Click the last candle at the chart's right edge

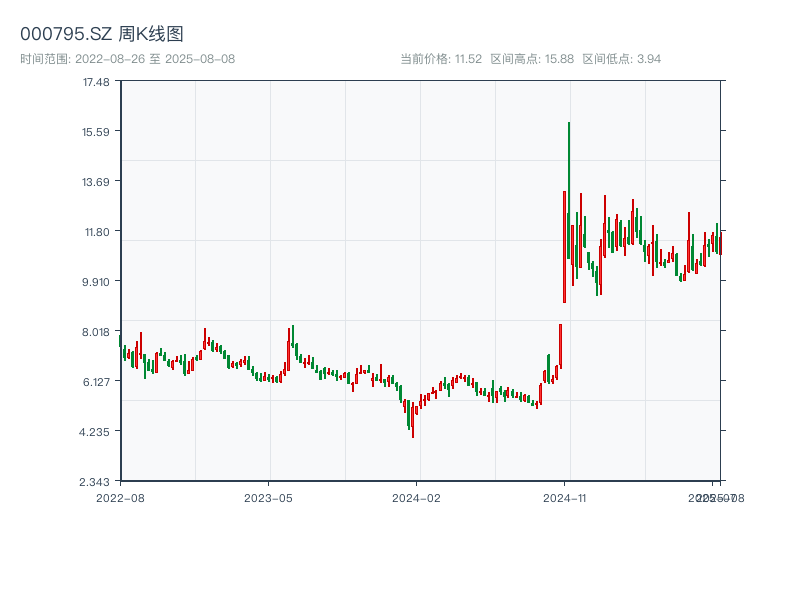[720, 244]
